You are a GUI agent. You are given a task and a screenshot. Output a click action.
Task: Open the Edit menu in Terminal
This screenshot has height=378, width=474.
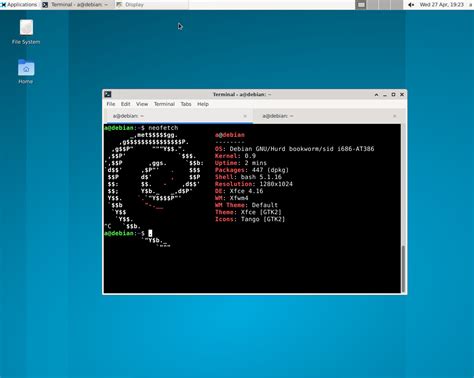pos(125,104)
